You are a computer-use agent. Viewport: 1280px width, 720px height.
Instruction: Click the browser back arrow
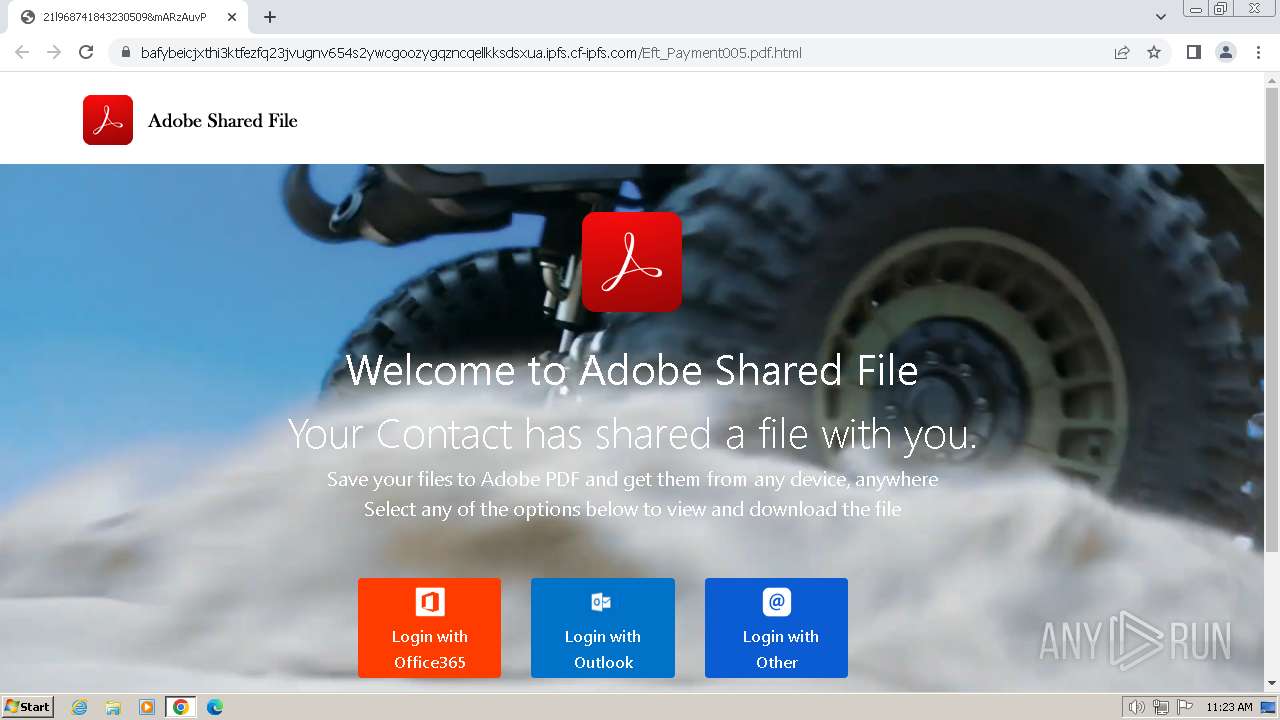(x=22, y=52)
